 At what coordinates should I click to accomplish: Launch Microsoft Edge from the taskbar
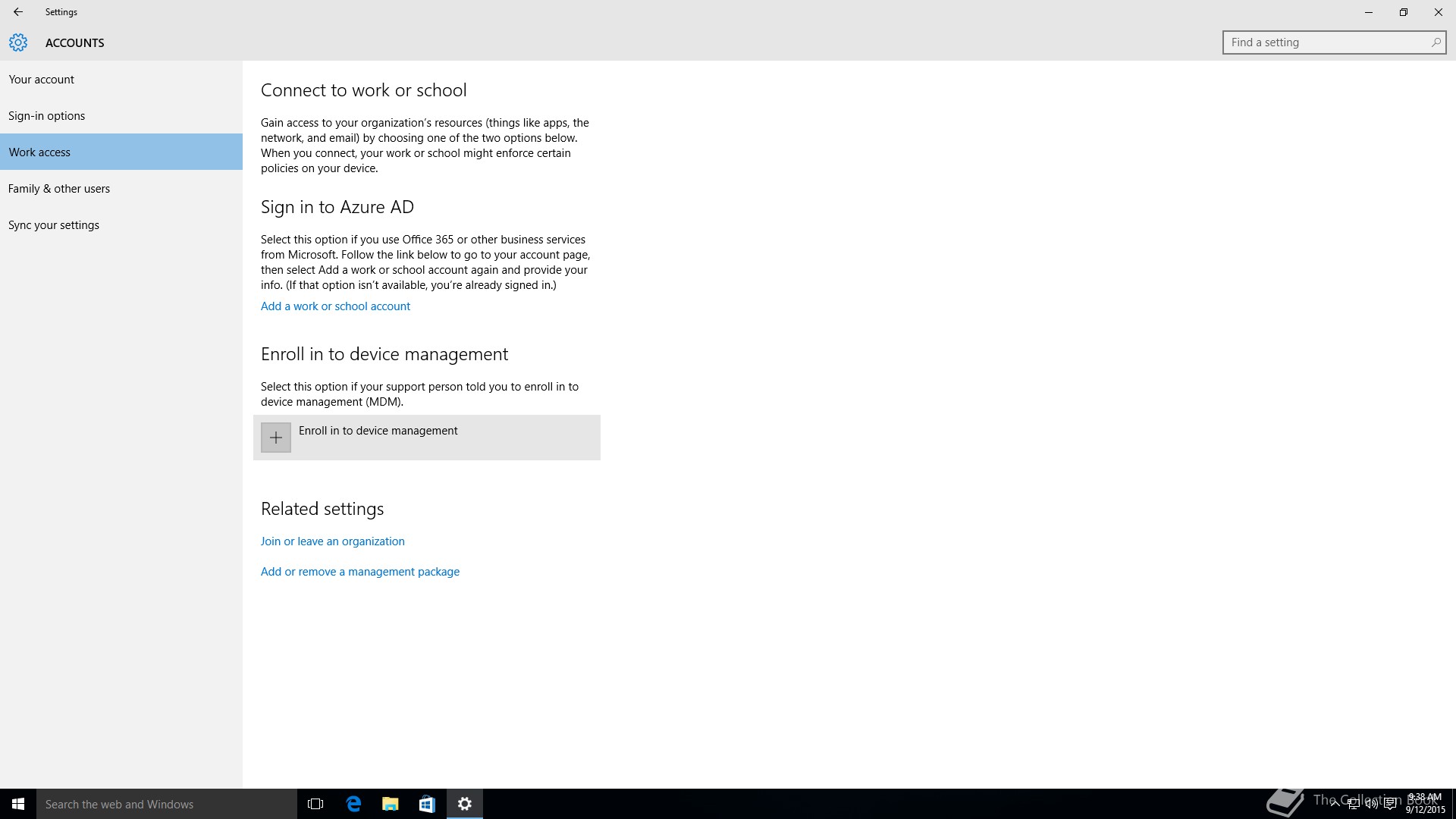pos(353,804)
